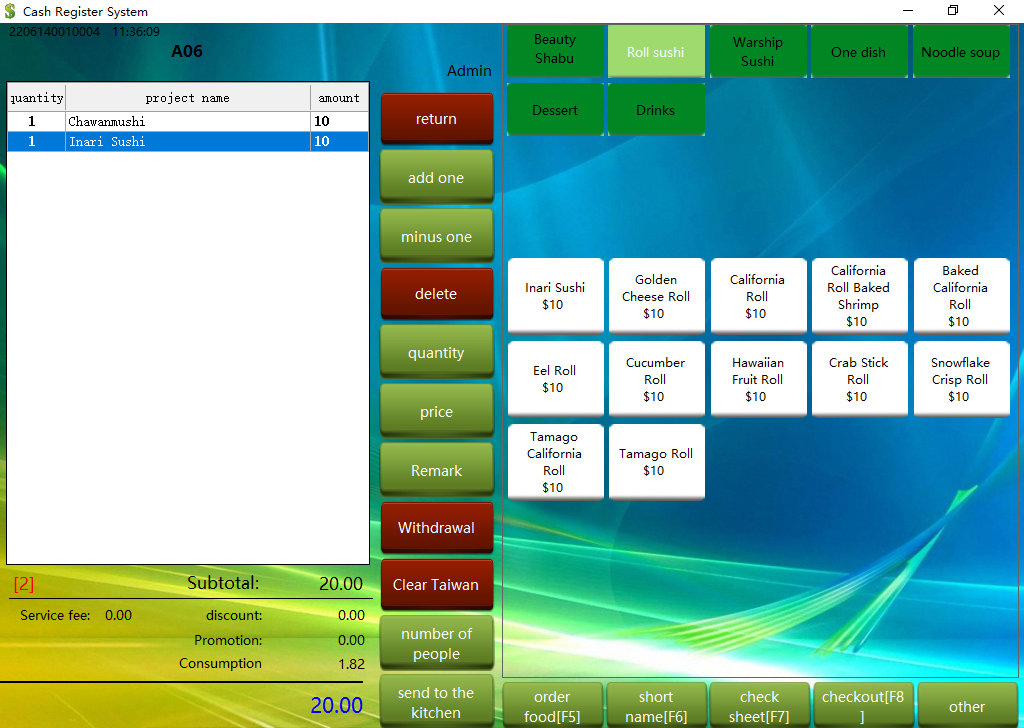Click the Cash Register System title icon
Viewport: 1024px width, 728px height.
[x=10, y=11]
